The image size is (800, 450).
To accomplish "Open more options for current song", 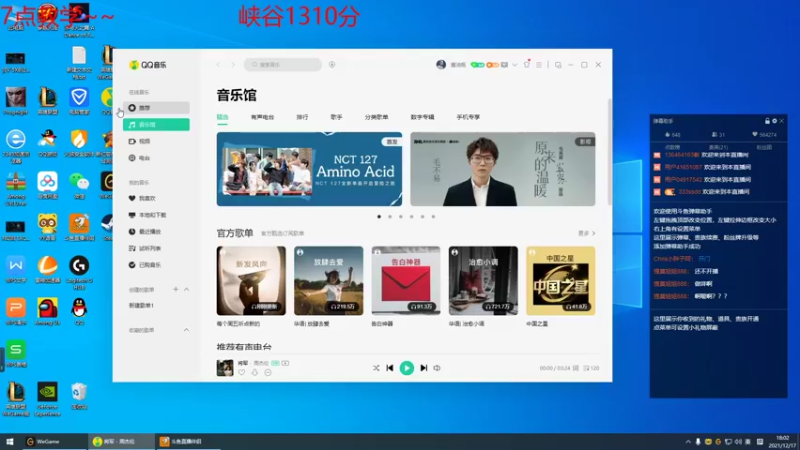I will pos(268,372).
